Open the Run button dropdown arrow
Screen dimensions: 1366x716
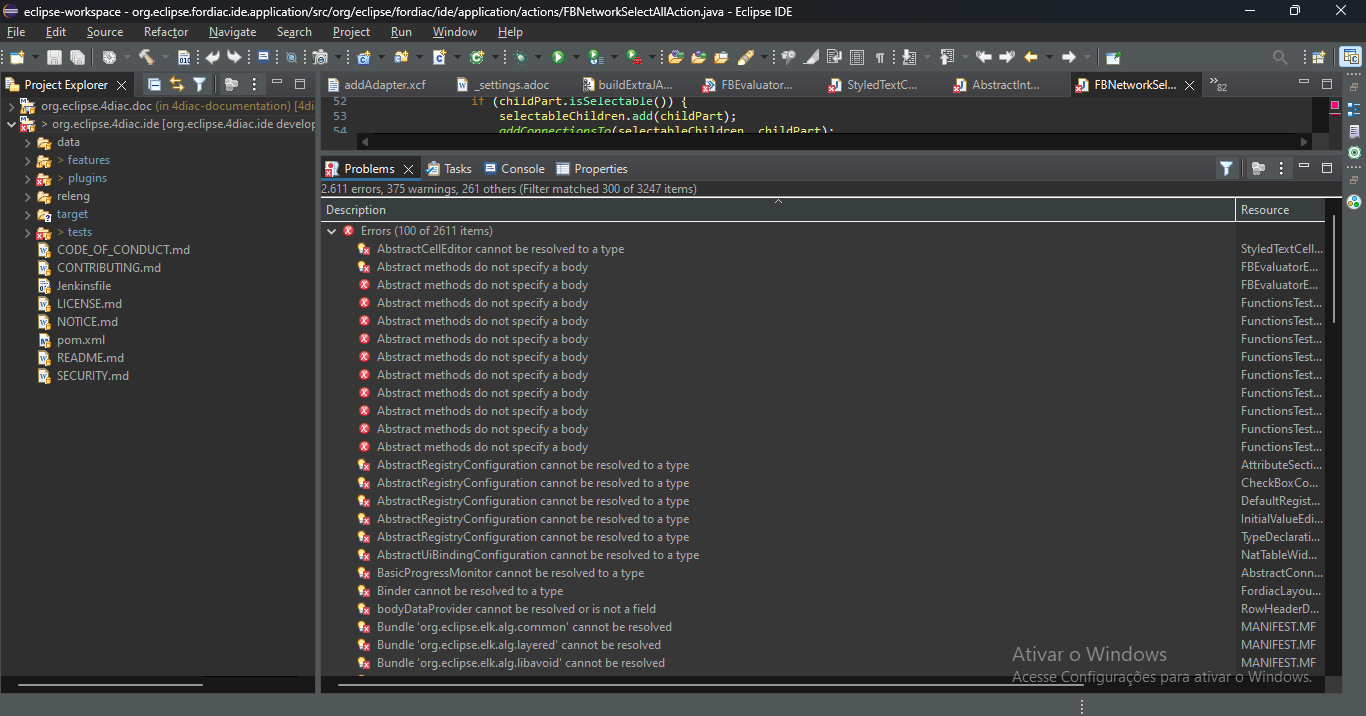576,57
